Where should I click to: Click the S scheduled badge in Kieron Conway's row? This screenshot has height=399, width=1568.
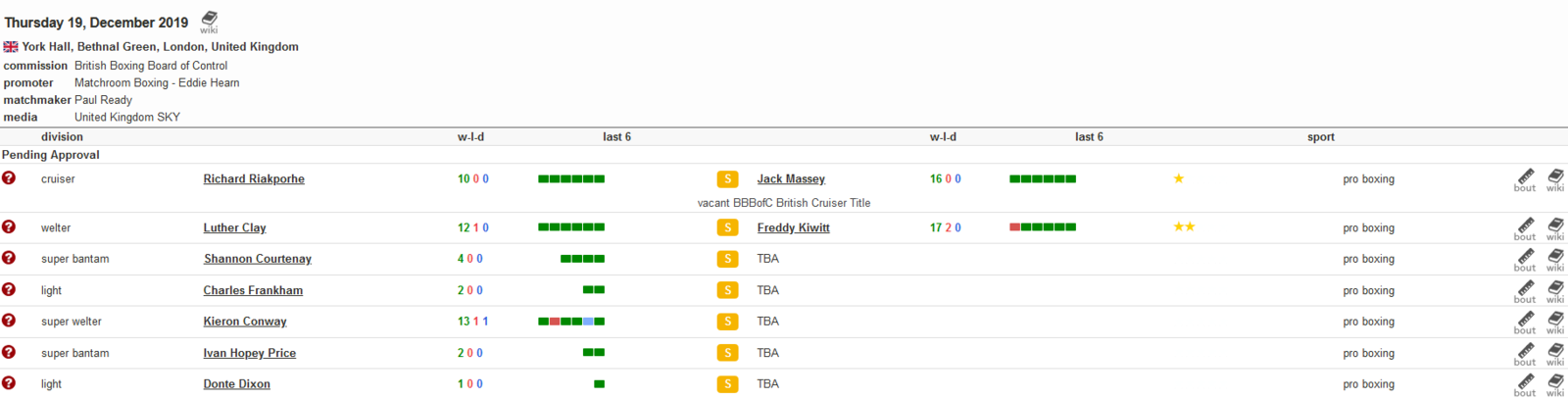coord(727,322)
